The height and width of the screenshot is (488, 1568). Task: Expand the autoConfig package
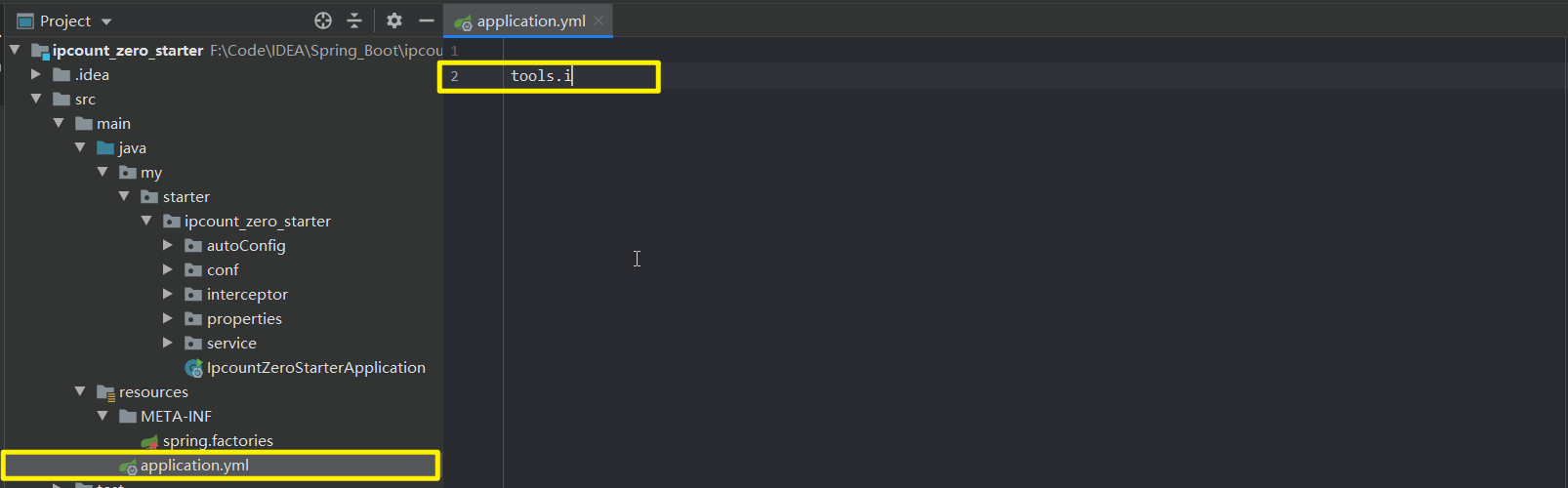(x=168, y=245)
